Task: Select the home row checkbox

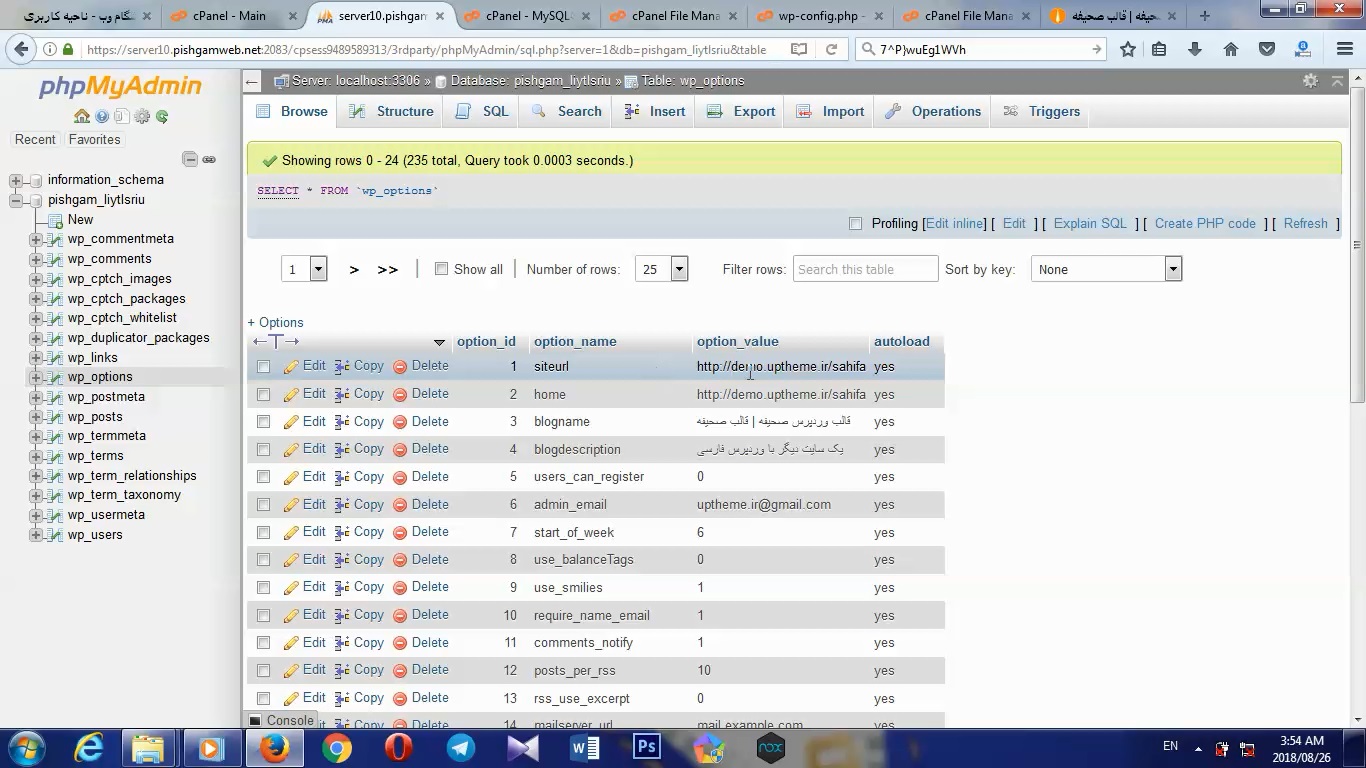Action: [x=264, y=395]
